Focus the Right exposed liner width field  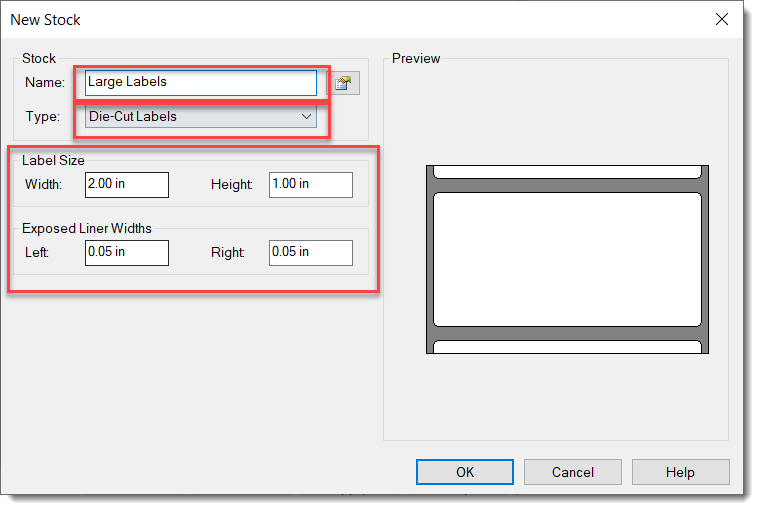tap(310, 253)
